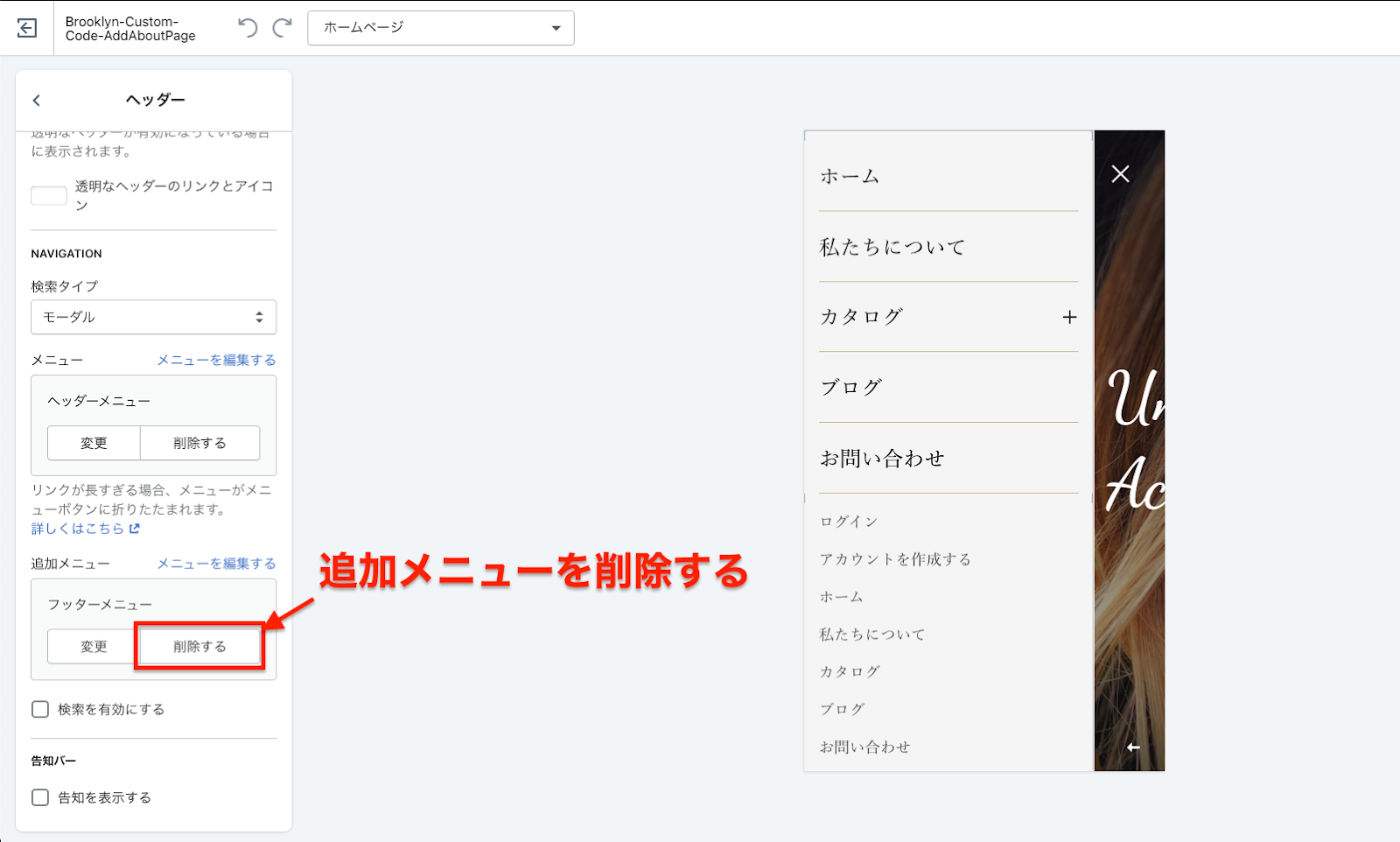Click メニューを編集する link beside 追加メニュー
The width and height of the screenshot is (1400, 842).
pos(216,564)
